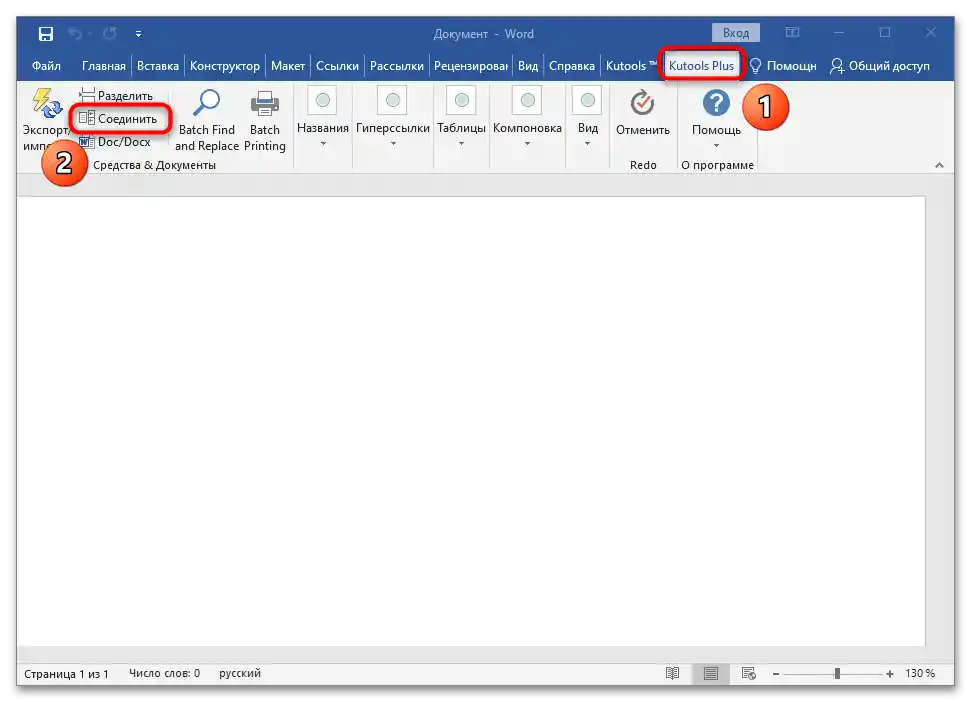
Task: Open the Файл tab
Action: tap(46, 66)
